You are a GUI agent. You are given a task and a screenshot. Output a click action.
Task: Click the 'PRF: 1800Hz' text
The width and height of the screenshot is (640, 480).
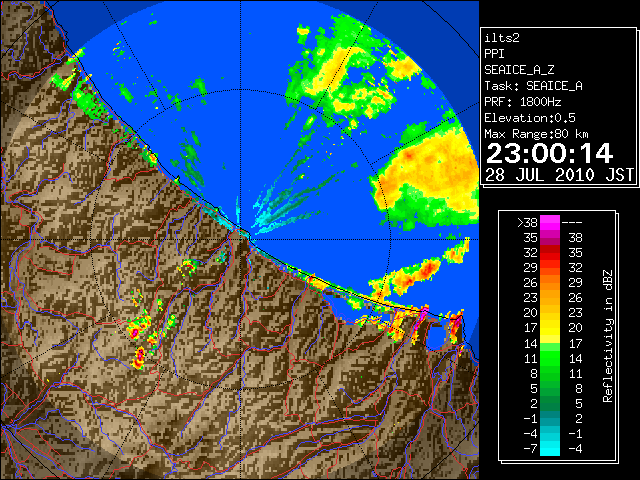[x=523, y=102]
